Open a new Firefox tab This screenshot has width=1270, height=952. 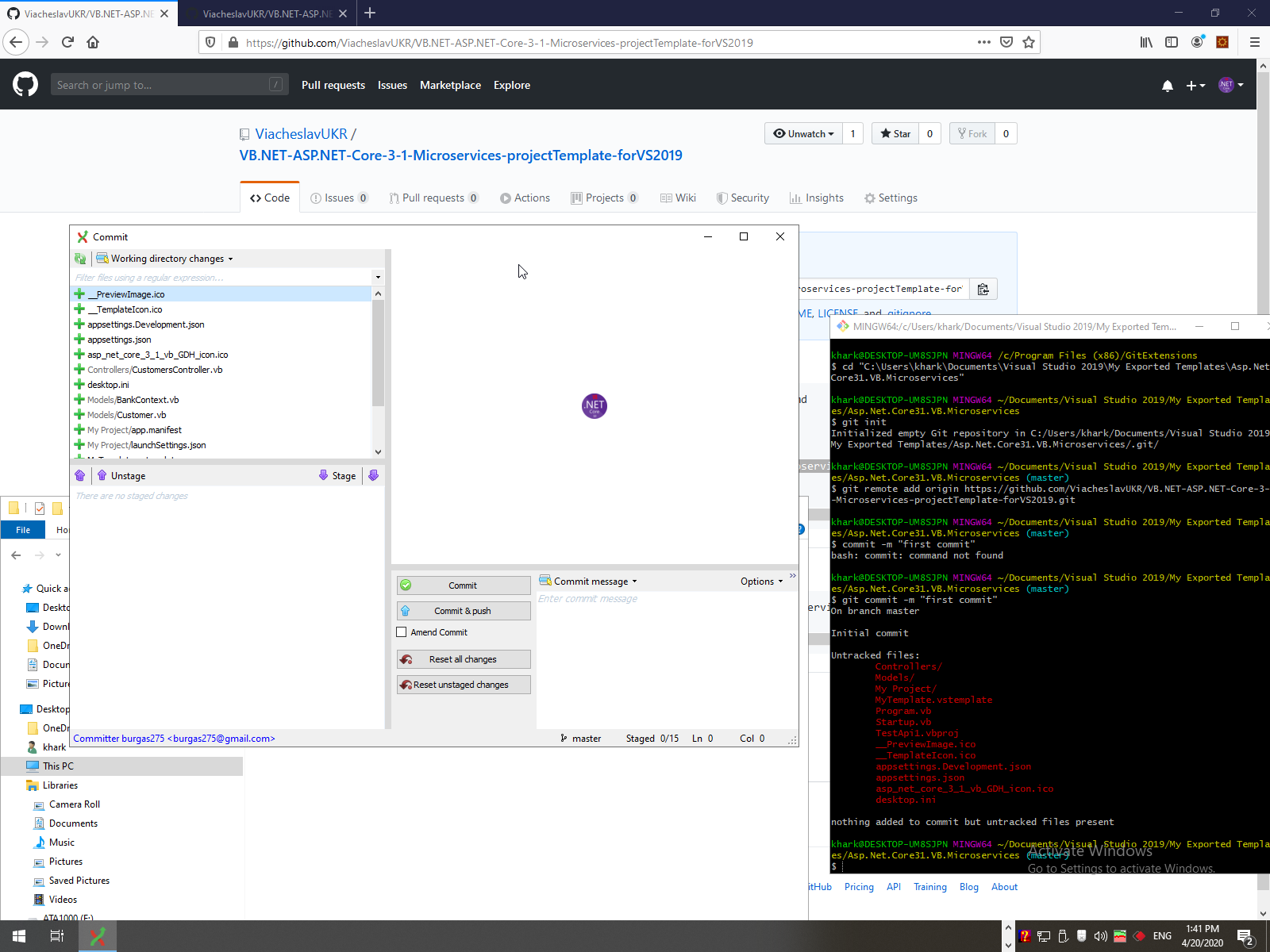pyautogui.click(x=370, y=13)
